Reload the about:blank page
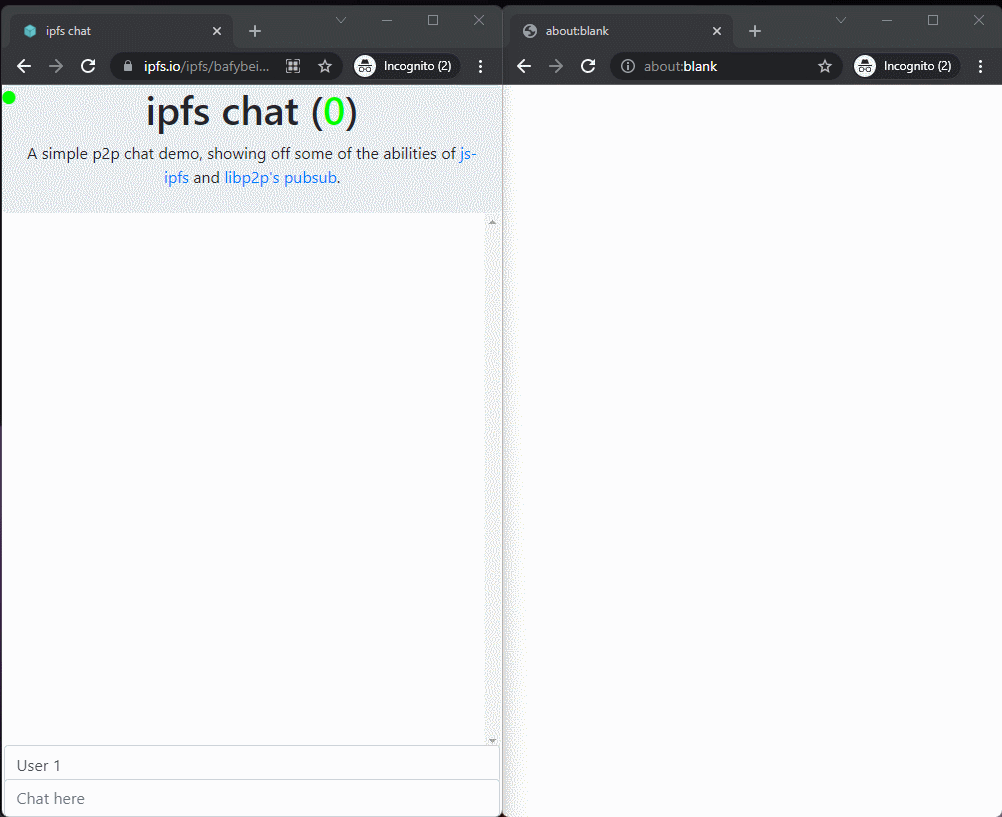 pyautogui.click(x=588, y=66)
